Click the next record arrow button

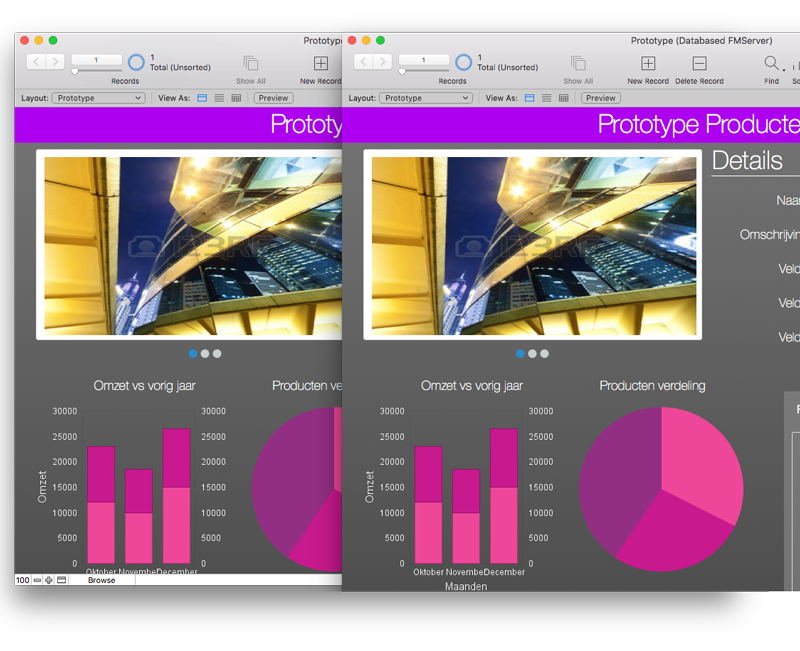coord(383,60)
